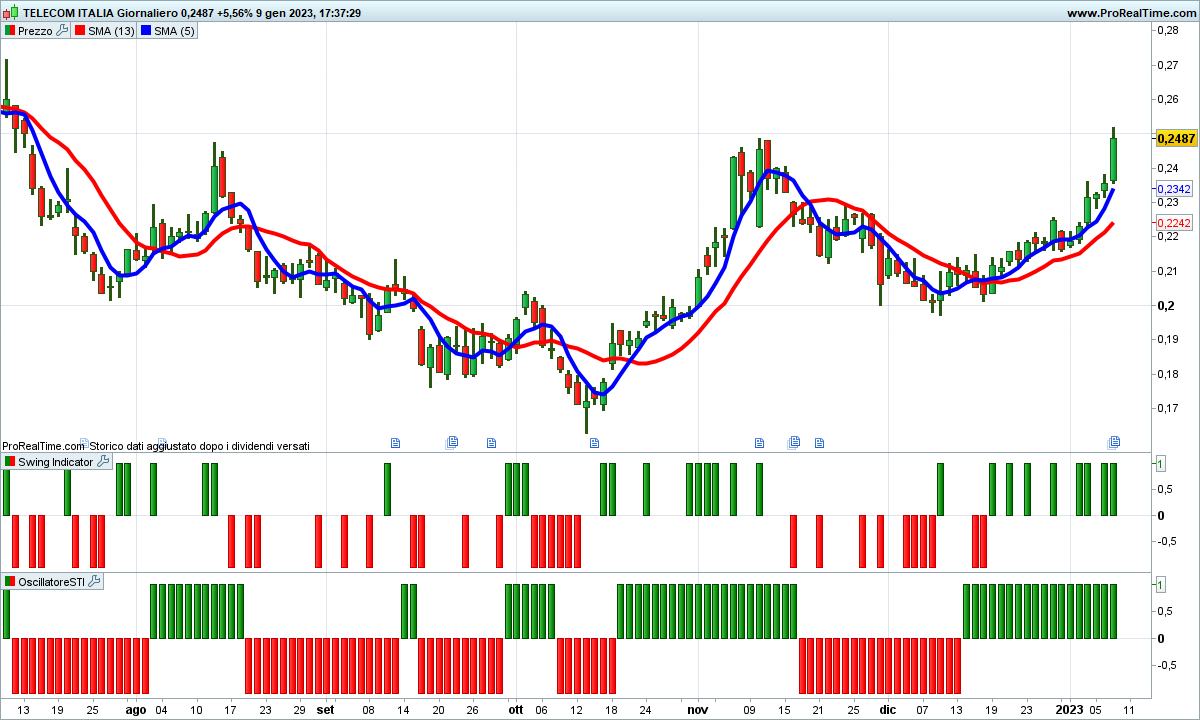Click the red-green icon next to OscillatoreSTI
The width and height of the screenshot is (1200, 720).
[10, 581]
